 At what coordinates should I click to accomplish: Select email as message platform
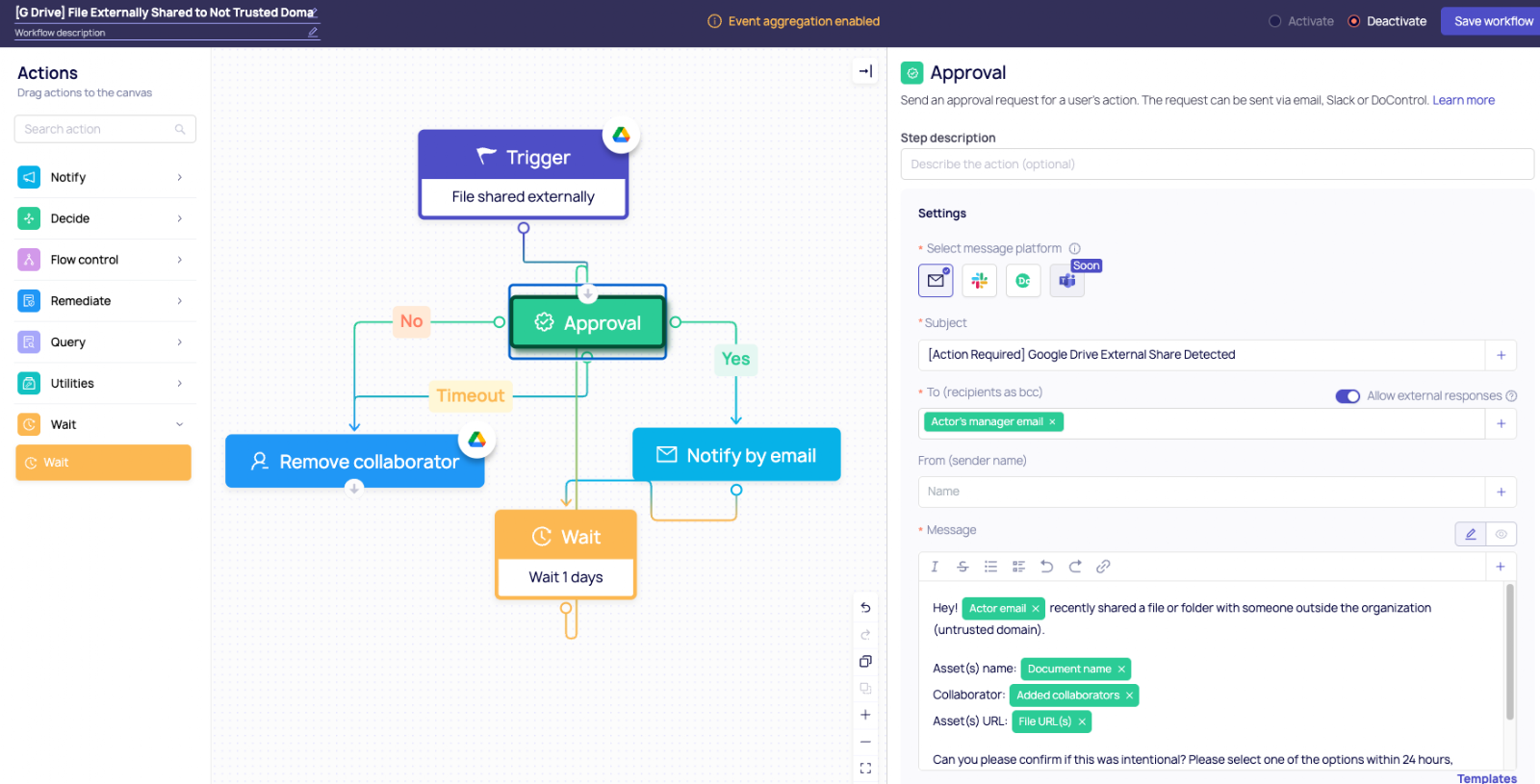[936, 280]
